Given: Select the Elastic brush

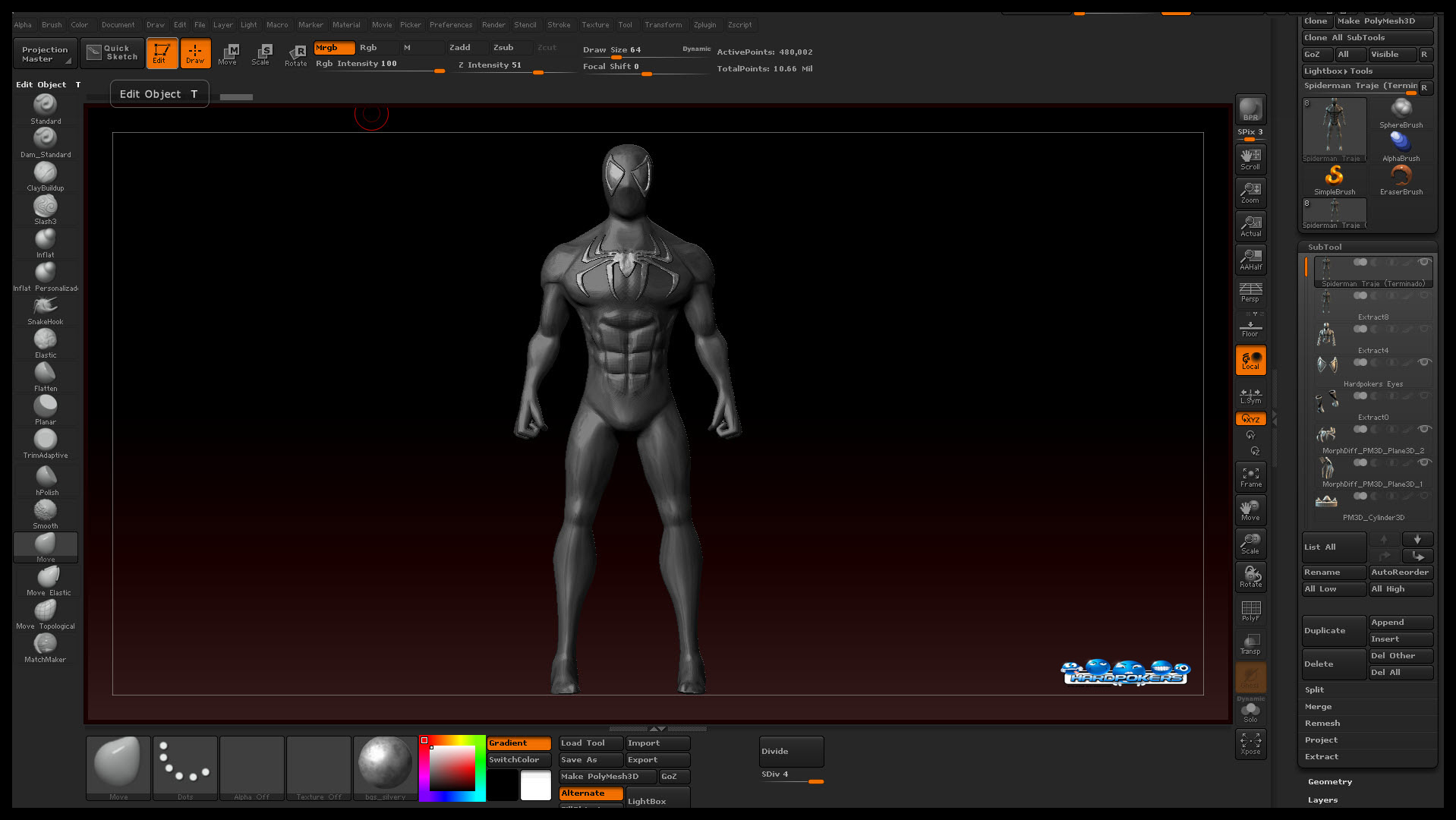Looking at the screenshot, I should pyautogui.click(x=46, y=343).
